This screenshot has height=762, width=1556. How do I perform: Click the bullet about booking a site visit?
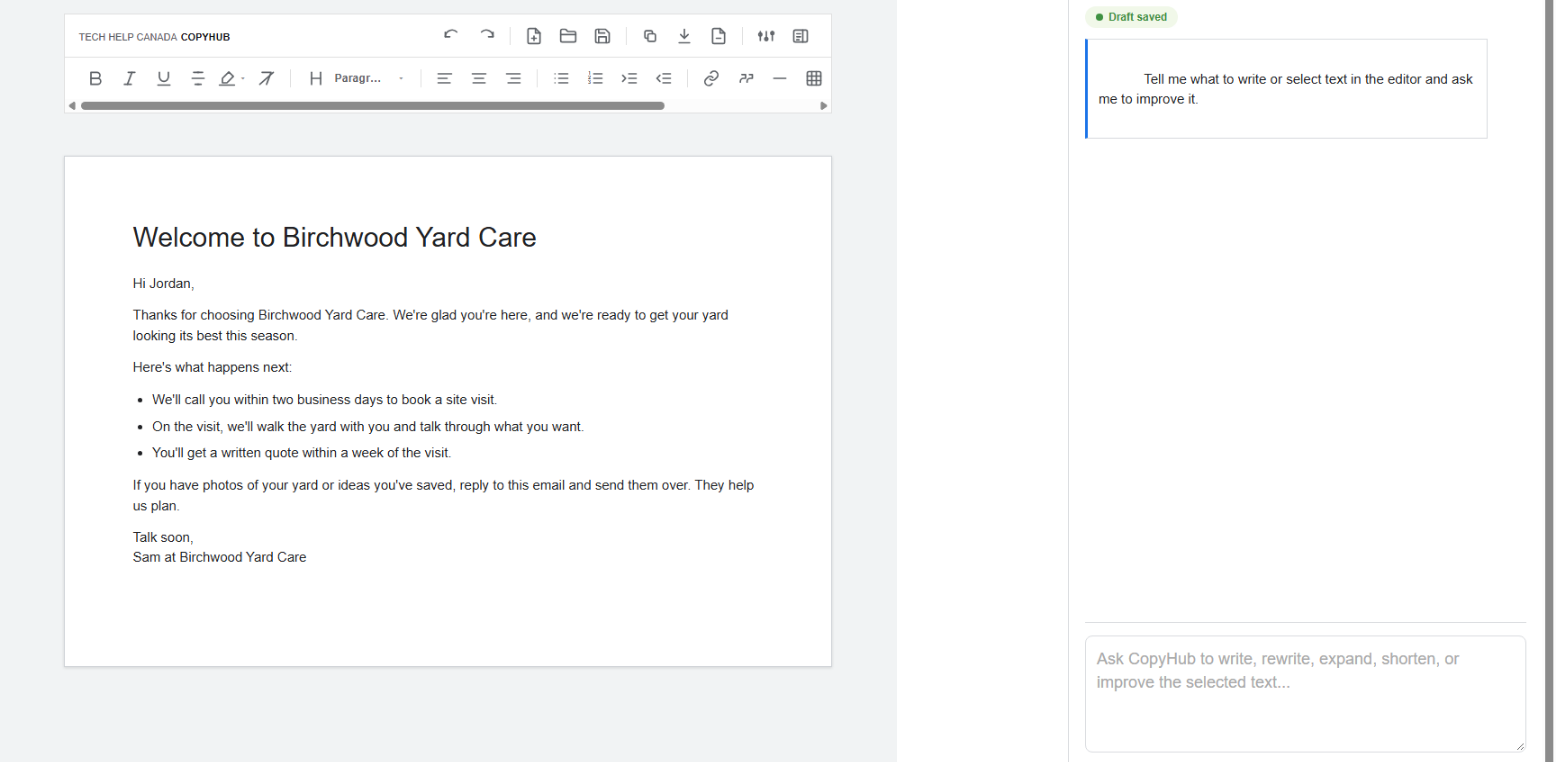click(x=324, y=400)
